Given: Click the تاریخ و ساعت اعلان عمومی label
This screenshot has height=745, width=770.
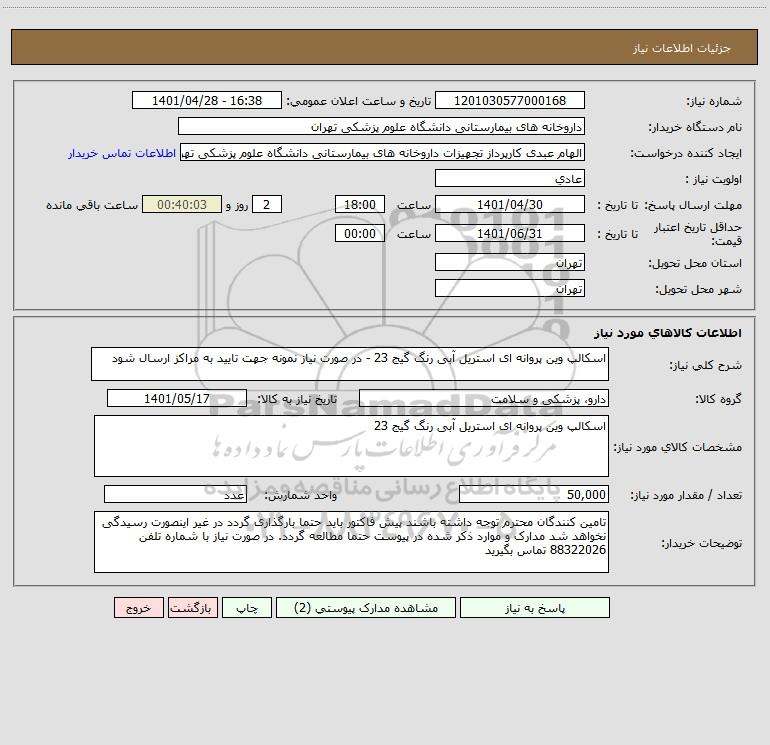Looking at the screenshot, I should coord(358,101).
